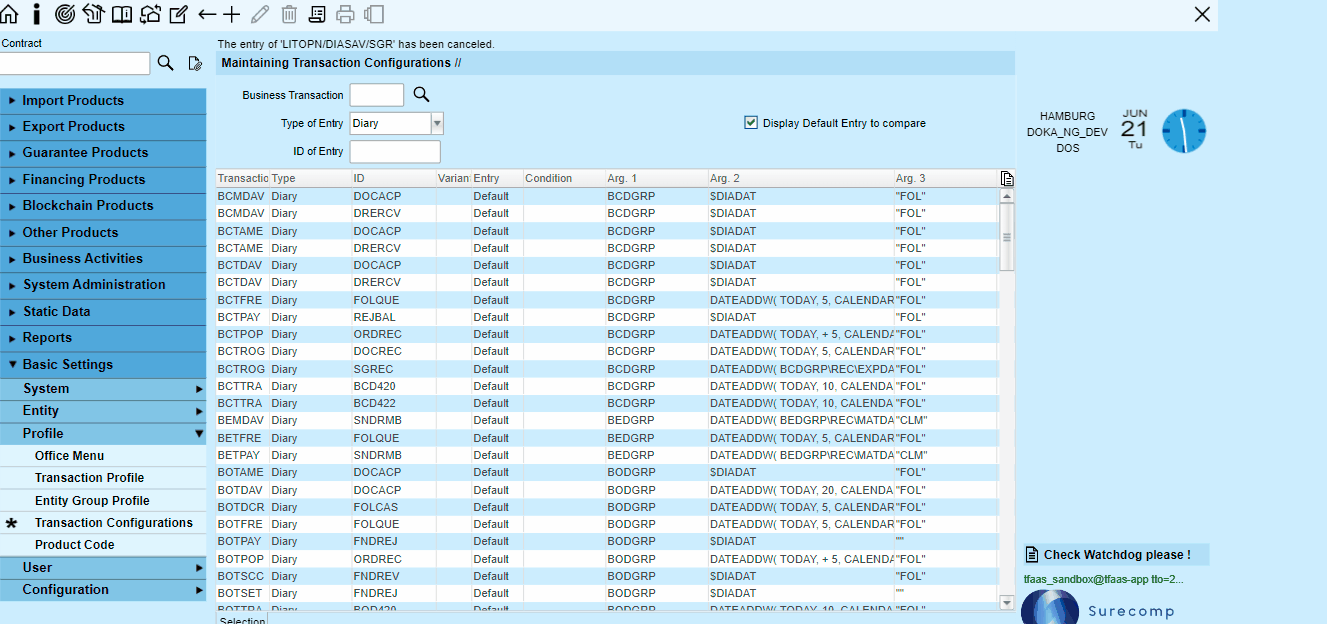Expand Other Products menu
Image resolution: width=1327 pixels, height=624 pixels.
[x=103, y=232]
